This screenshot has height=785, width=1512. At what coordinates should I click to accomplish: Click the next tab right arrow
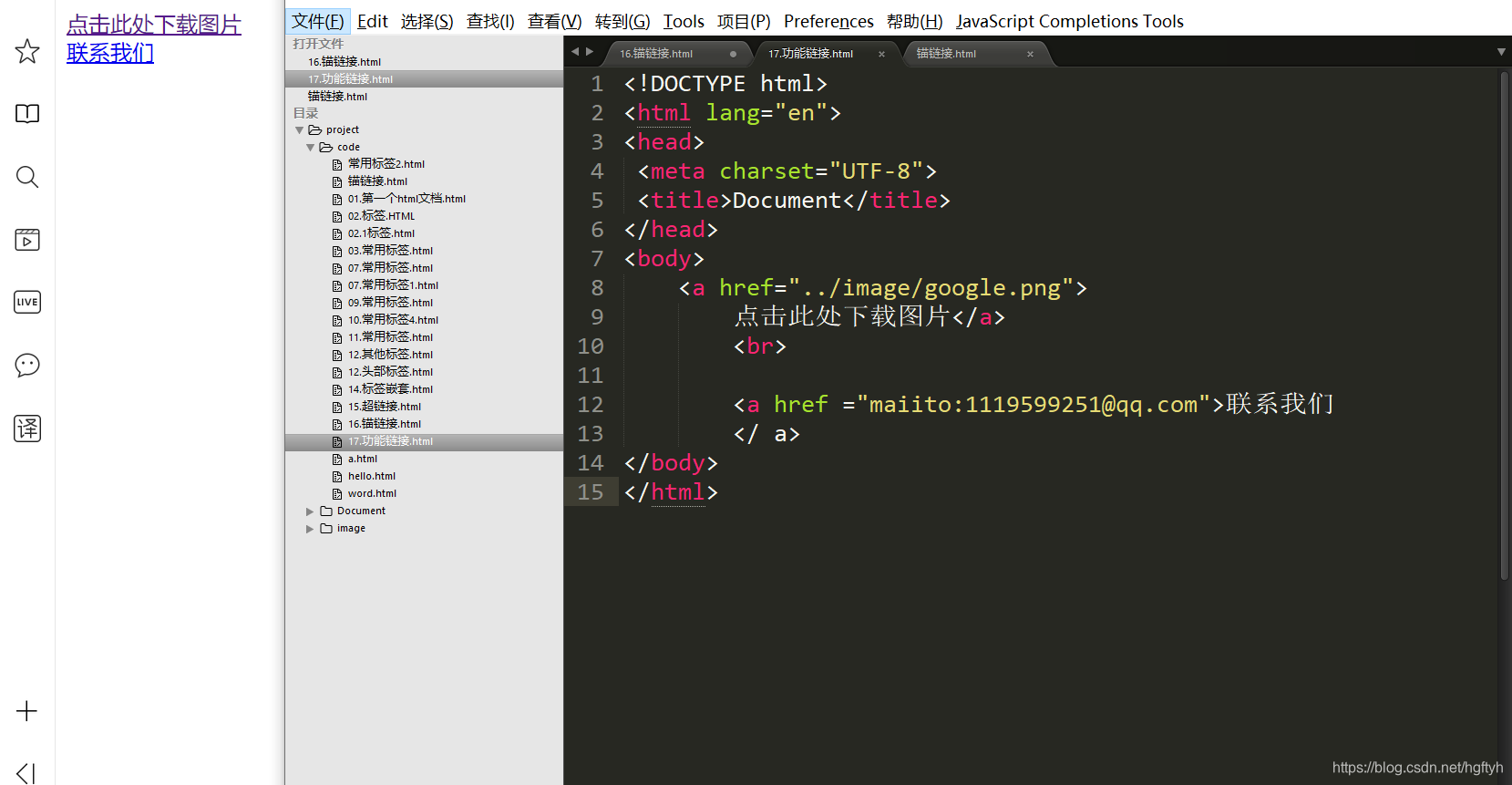(590, 52)
